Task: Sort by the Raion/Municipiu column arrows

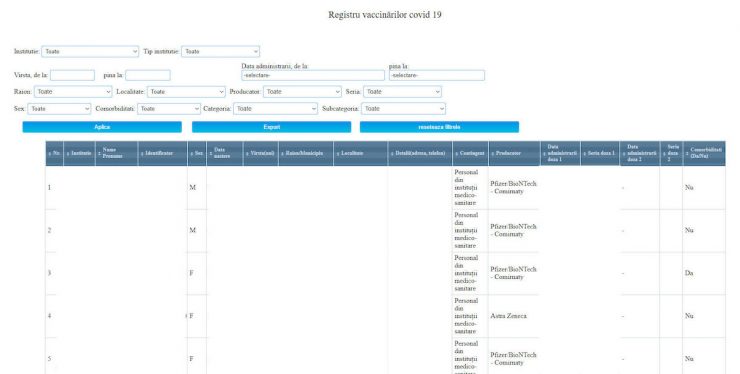Action: [x=282, y=154]
